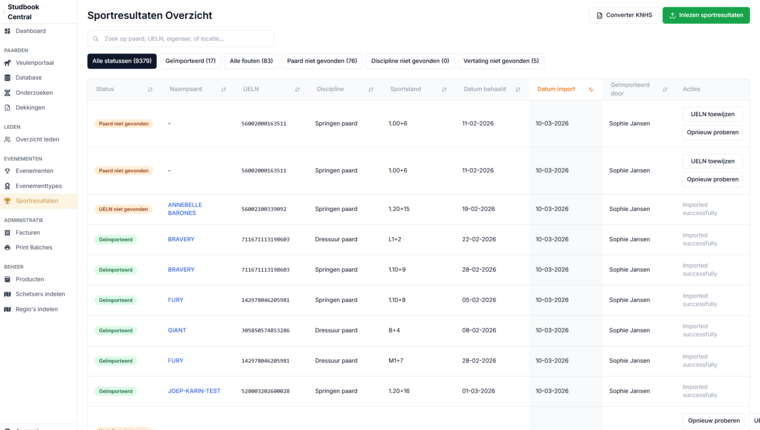The height and width of the screenshot is (430, 760).
Task: Click UELN 528003202600028 cell
Action: 265,391
